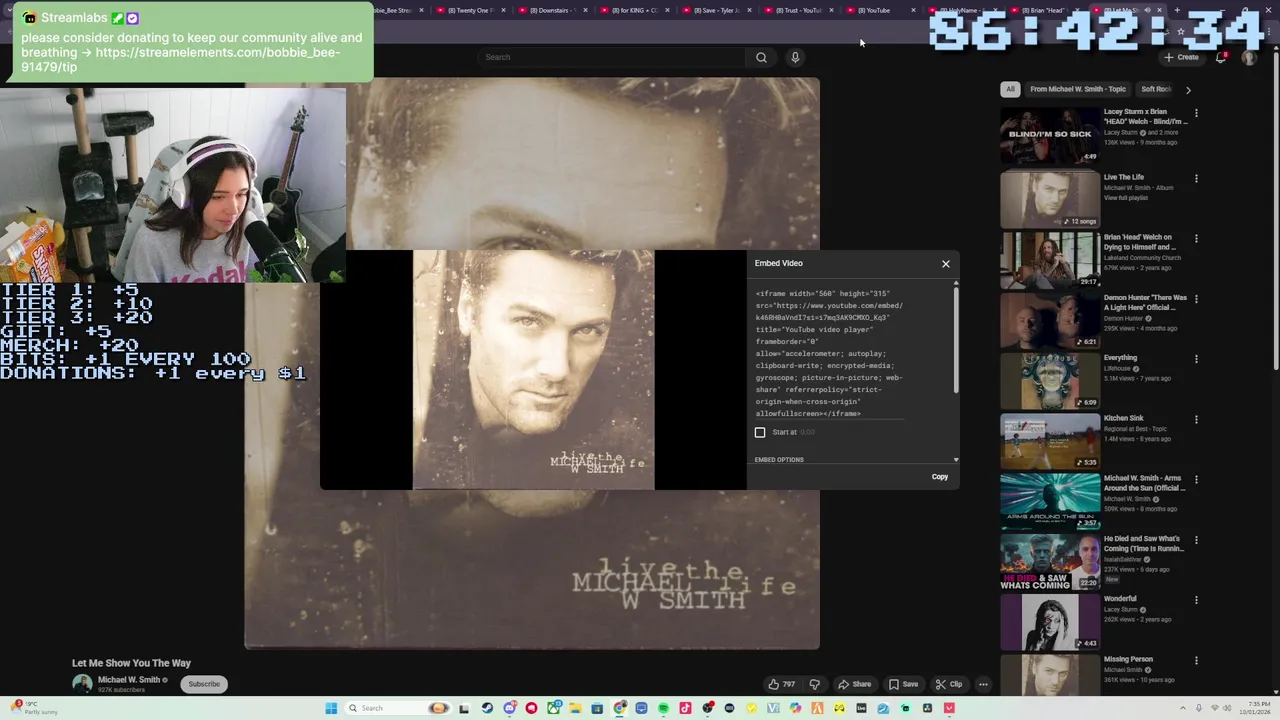Click the Windows taskbar Search box
The height and width of the screenshot is (720, 1280).
(x=397, y=708)
